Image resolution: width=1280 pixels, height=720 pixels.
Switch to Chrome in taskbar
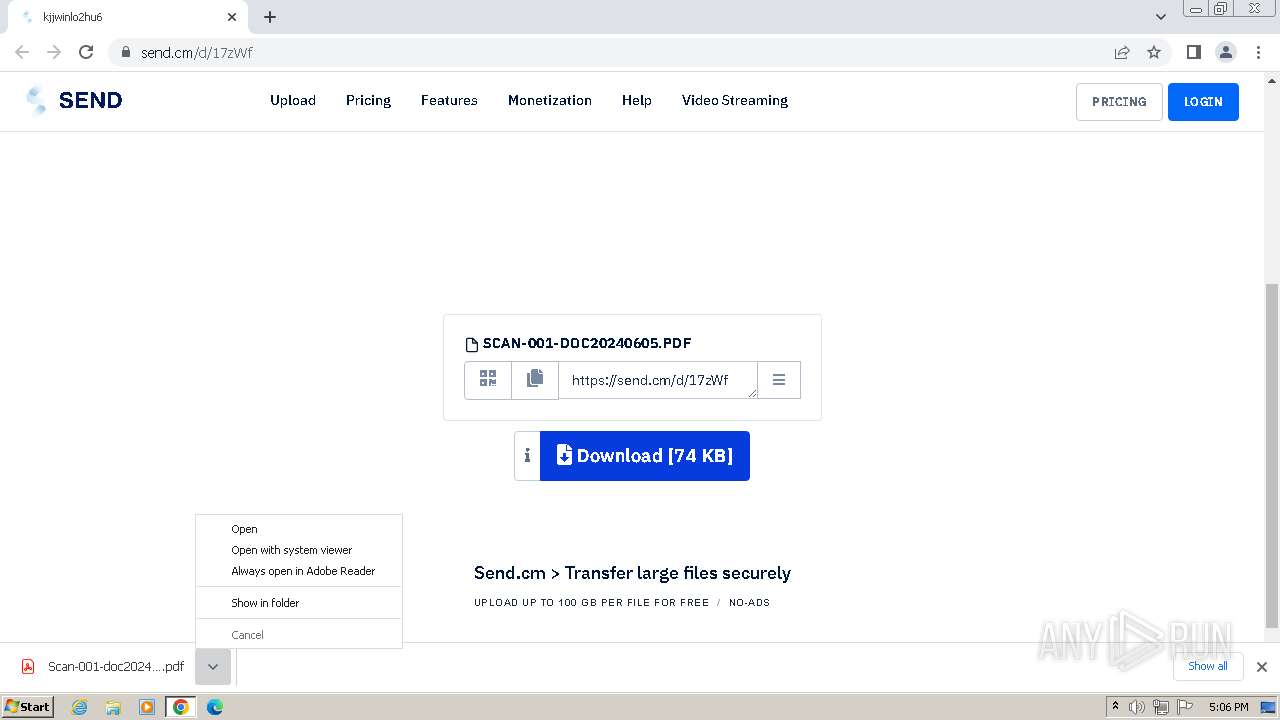pos(181,707)
